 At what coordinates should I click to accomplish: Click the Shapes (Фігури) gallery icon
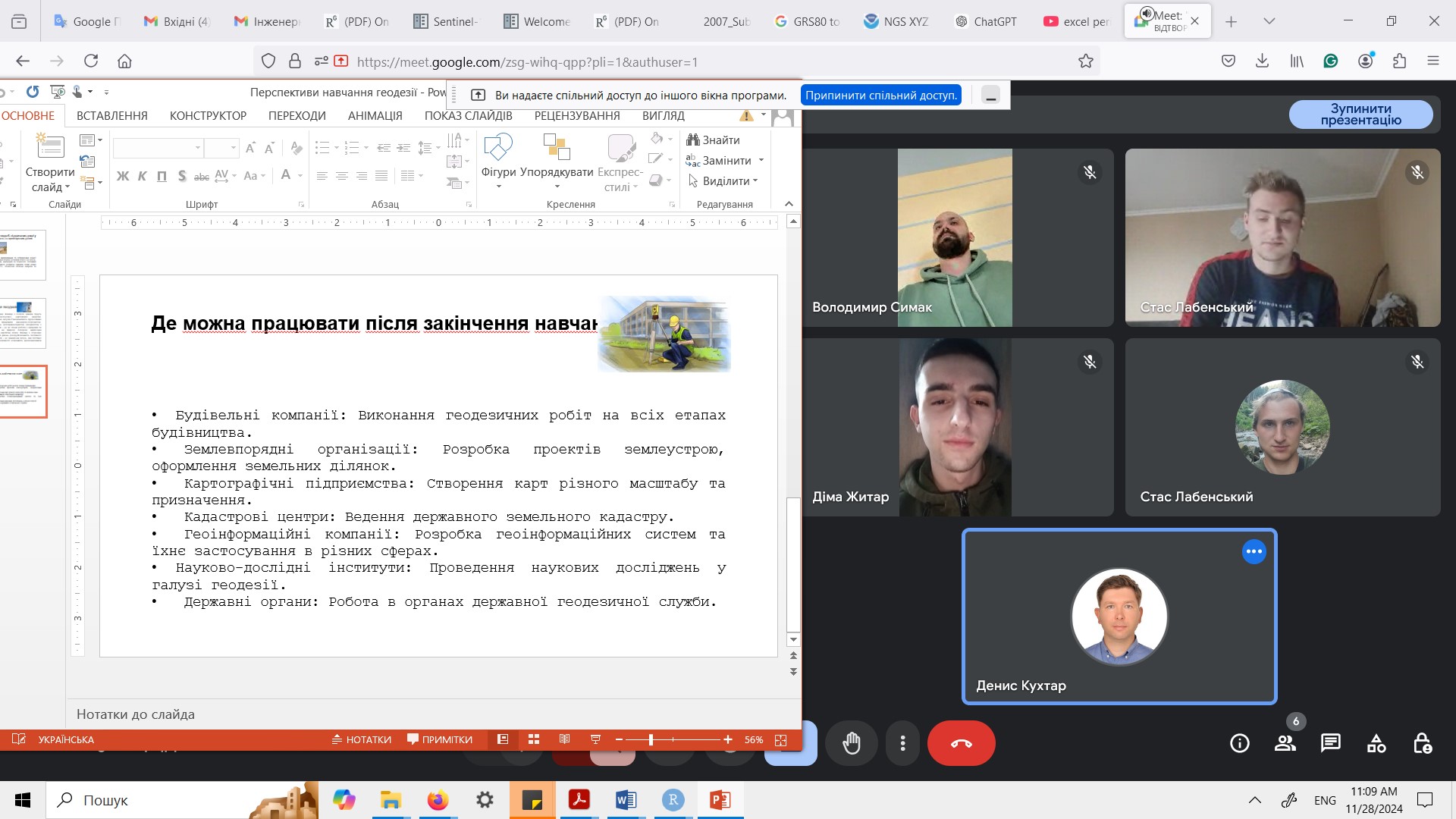pyautogui.click(x=498, y=148)
